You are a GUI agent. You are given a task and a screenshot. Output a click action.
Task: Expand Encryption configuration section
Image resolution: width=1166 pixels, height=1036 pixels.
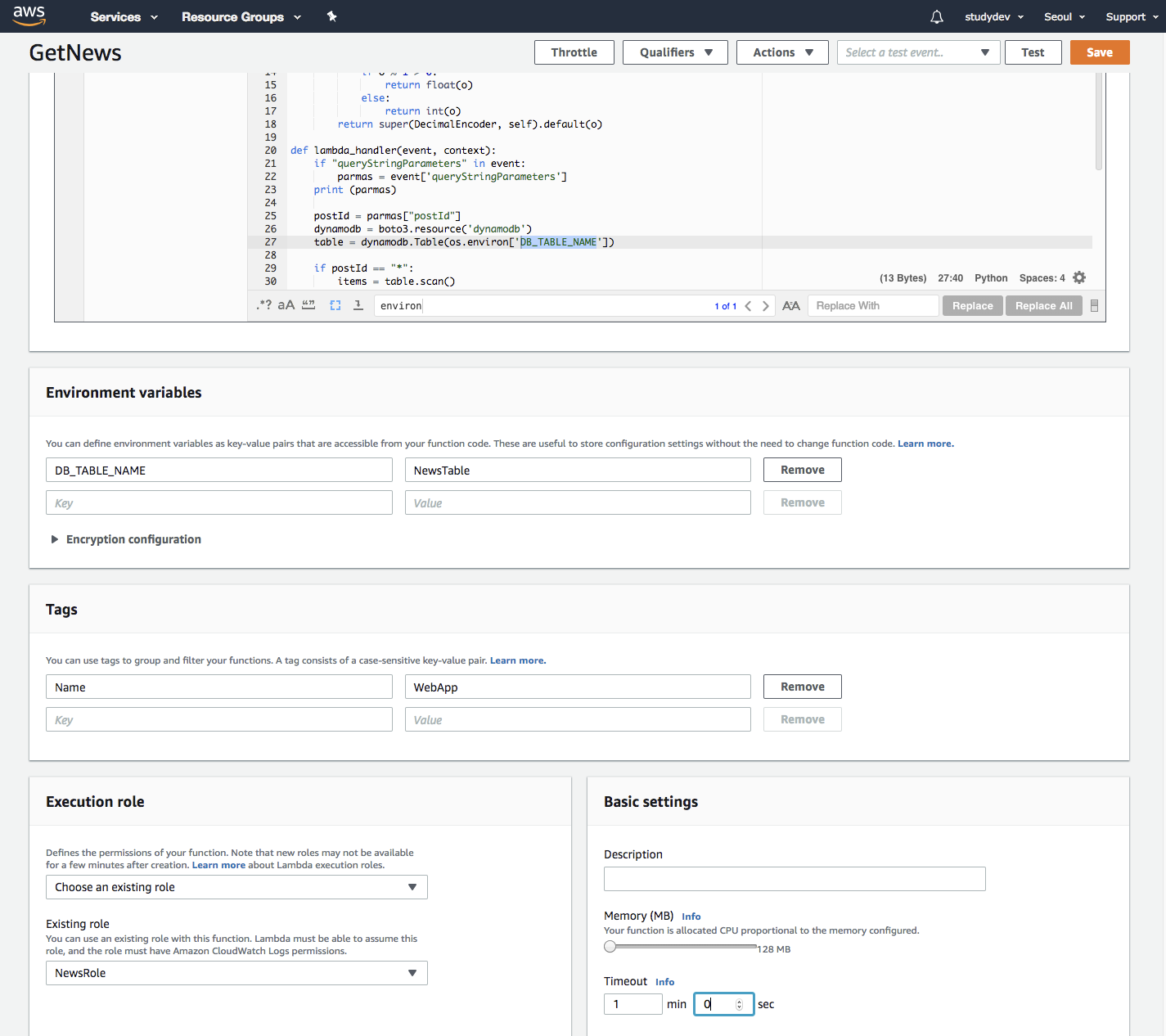[126, 539]
